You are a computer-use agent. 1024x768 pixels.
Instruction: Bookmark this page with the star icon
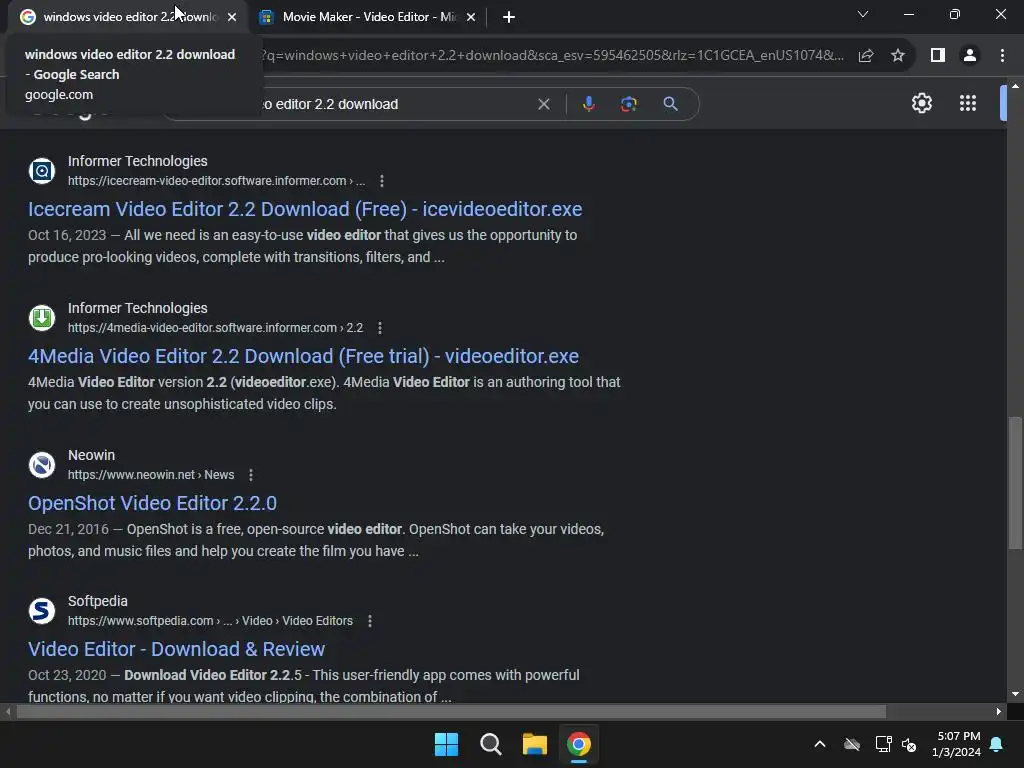[x=898, y=56]
